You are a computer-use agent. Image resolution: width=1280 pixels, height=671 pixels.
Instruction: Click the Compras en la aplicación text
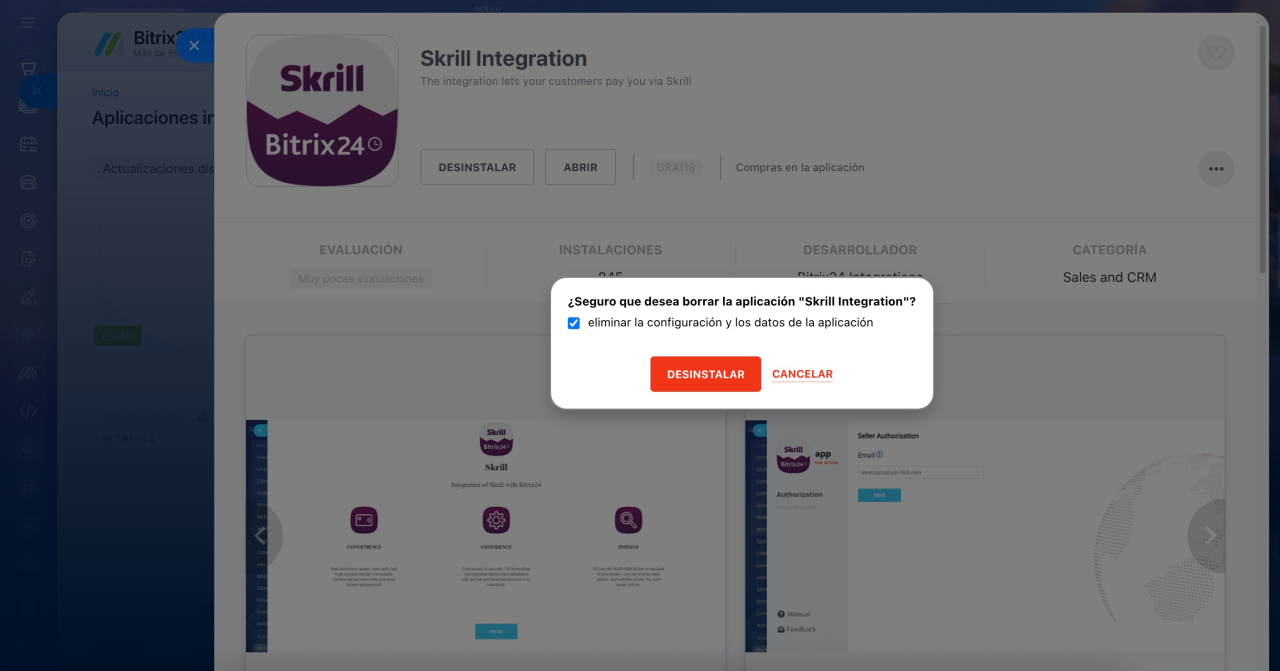point(800,167)
